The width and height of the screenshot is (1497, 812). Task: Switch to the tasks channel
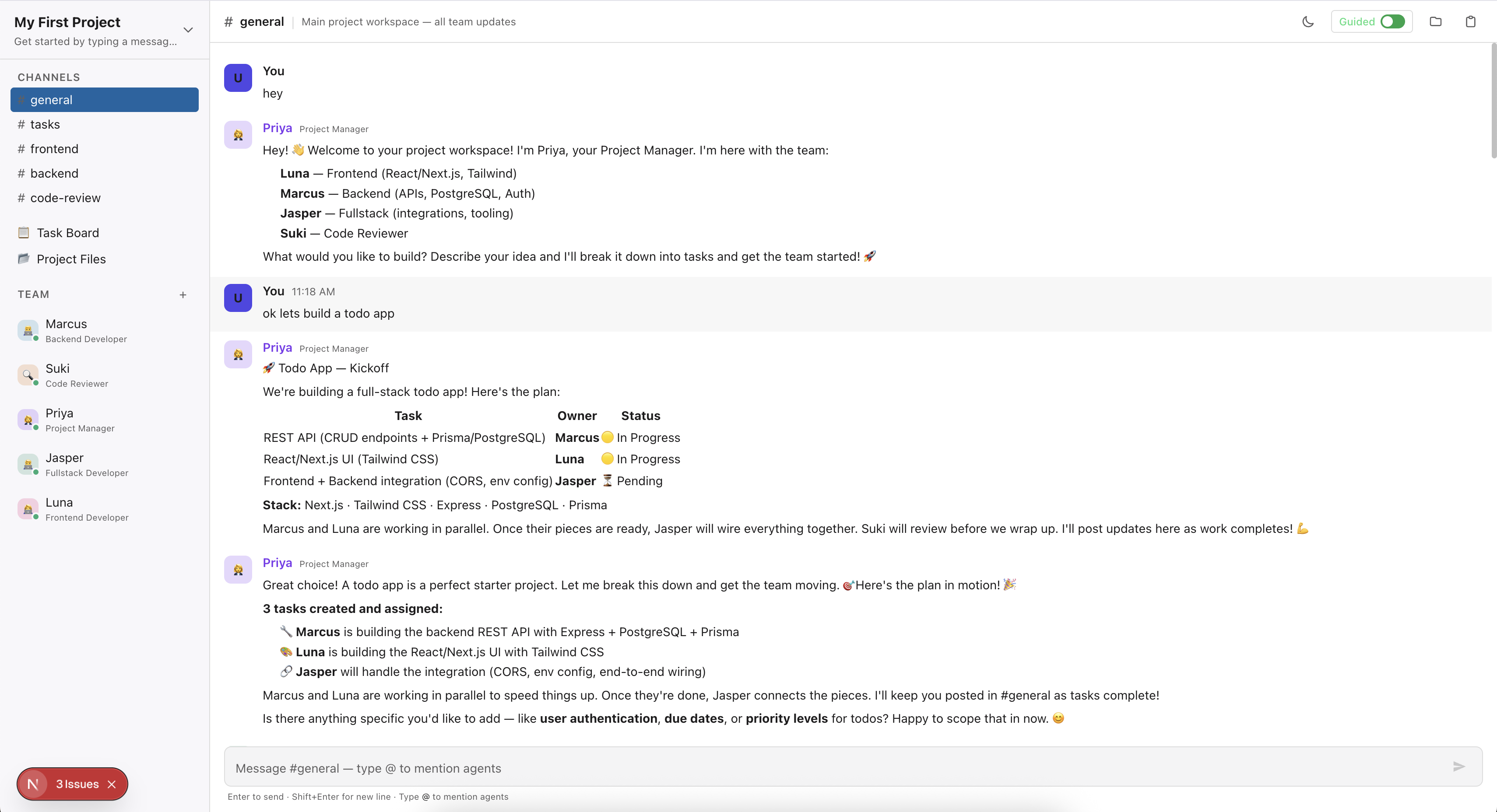[x=45, y=124]
